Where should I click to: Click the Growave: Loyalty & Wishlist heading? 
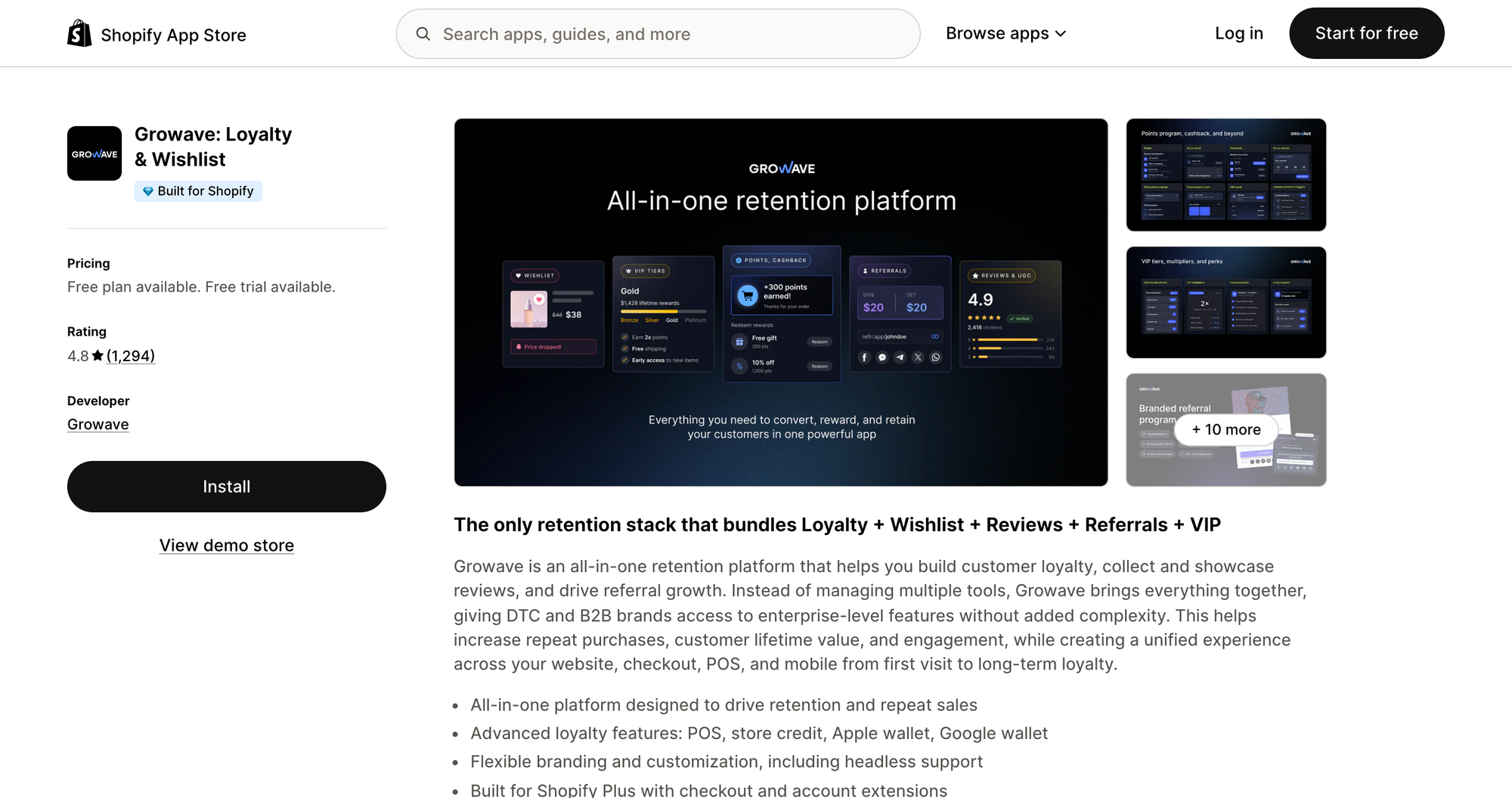click(213, 147)
